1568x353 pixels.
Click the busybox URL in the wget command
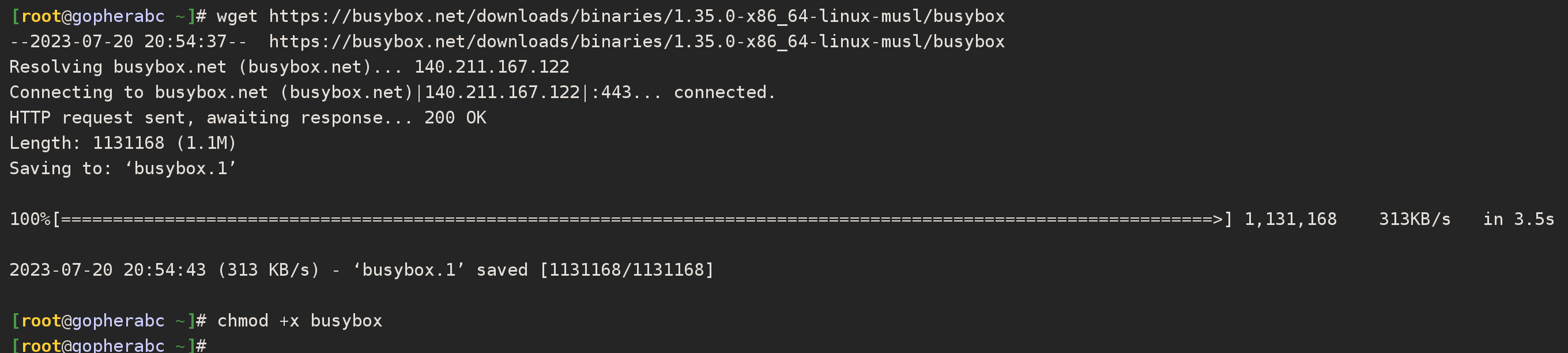coord(636,16)
